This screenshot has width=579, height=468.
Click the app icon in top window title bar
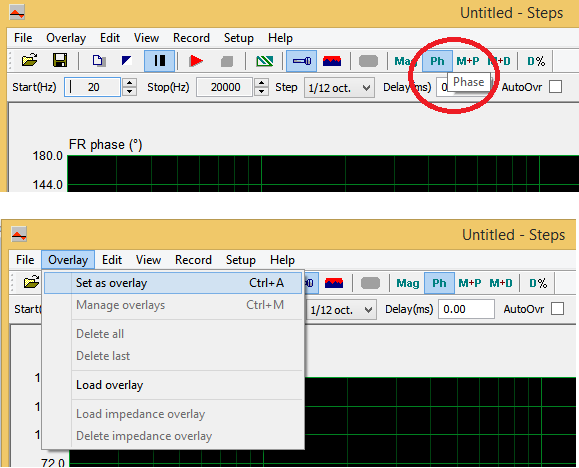tap(17, 13)
